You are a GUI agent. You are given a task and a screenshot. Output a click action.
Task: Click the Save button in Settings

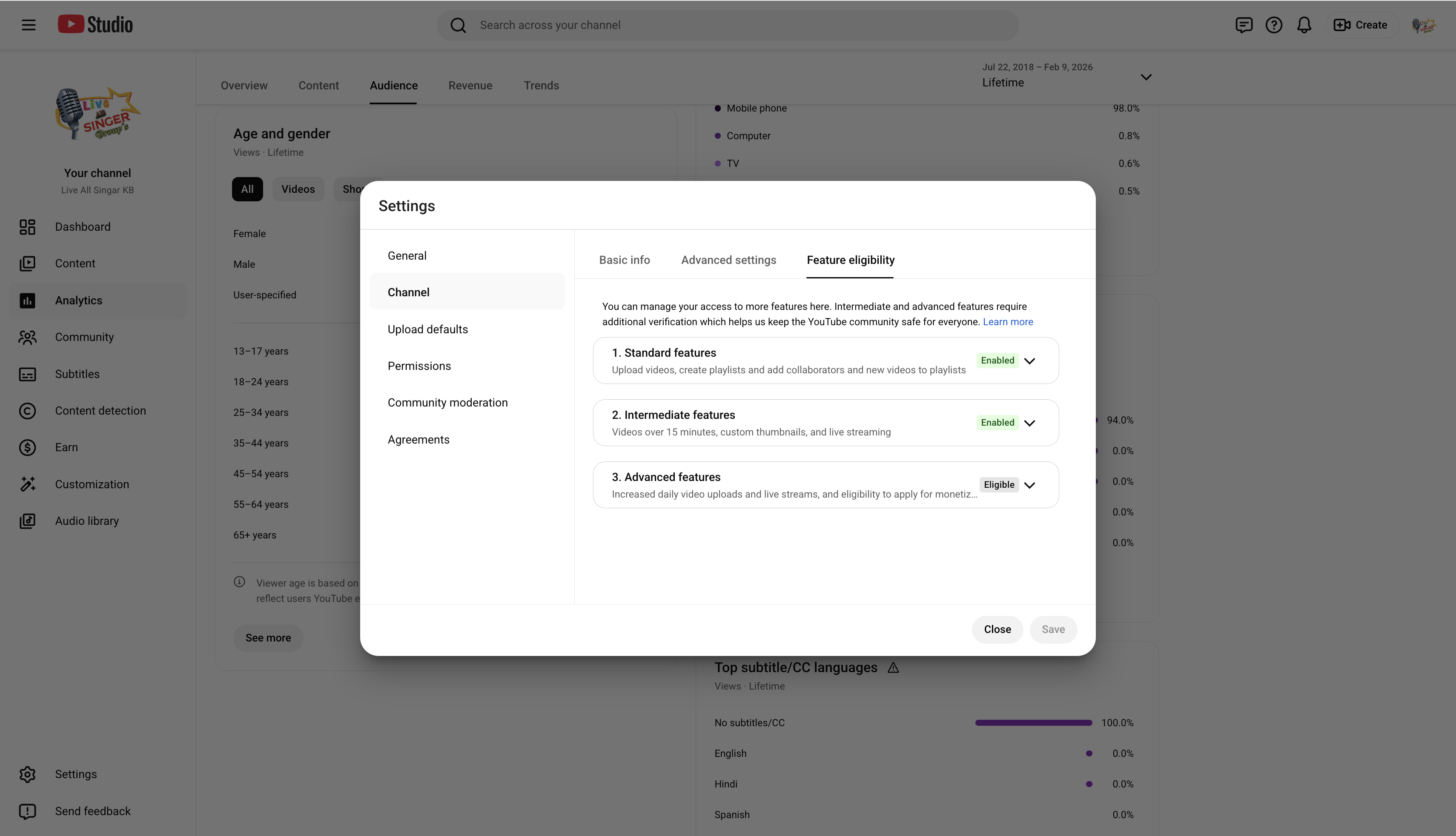pos(1053,629)
